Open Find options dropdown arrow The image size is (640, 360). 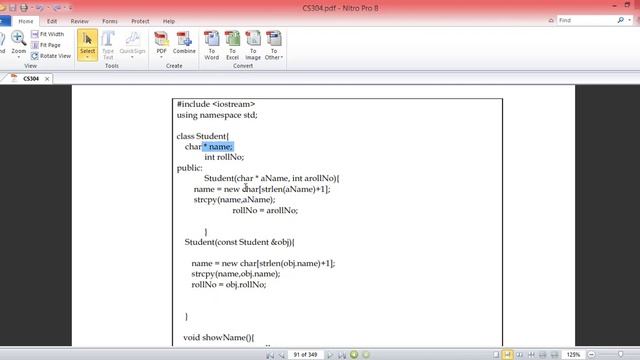[630, 20]
